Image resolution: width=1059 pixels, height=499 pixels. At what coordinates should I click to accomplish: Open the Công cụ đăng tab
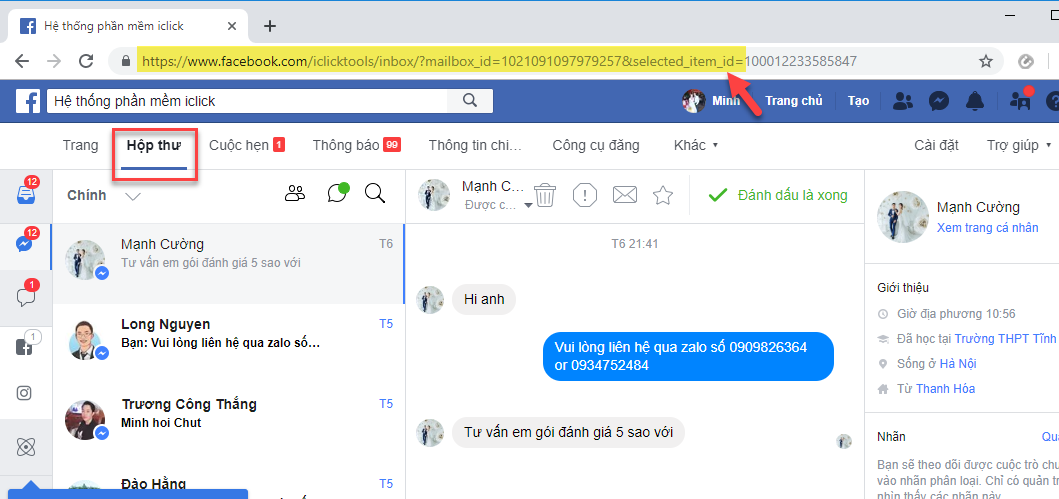point(596,145)
